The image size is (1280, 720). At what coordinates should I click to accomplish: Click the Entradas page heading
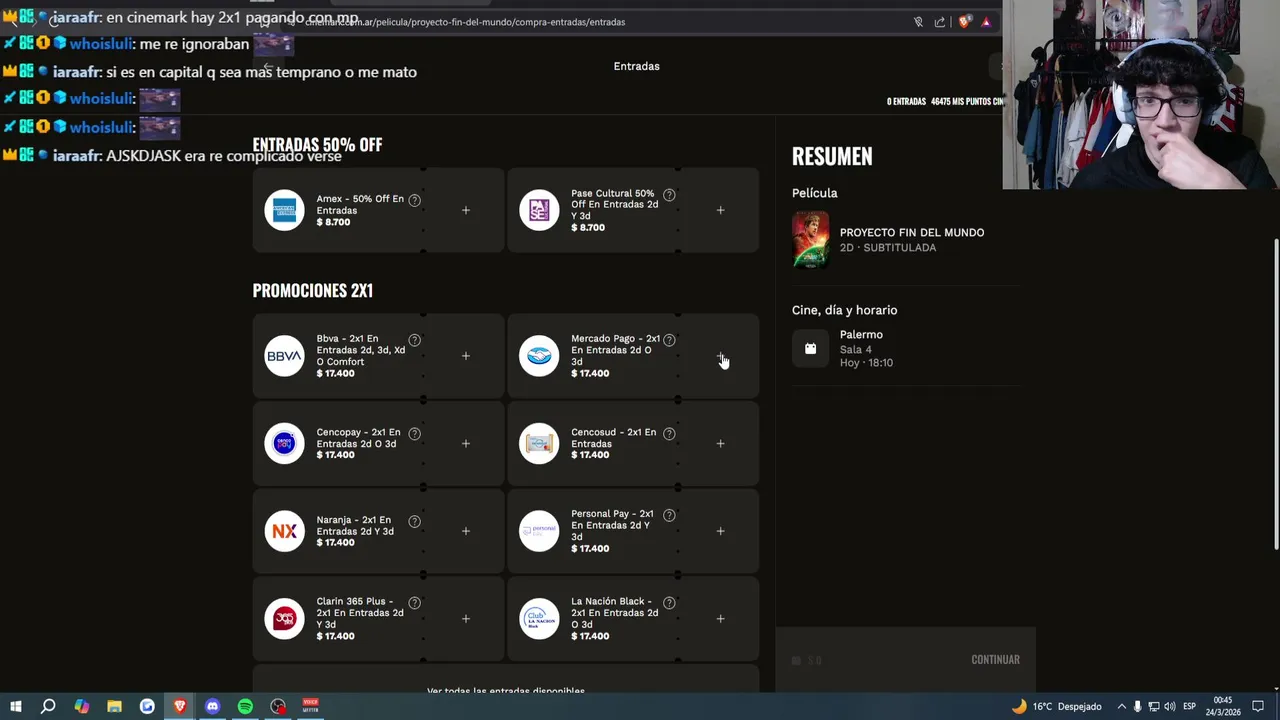point(636,66)
